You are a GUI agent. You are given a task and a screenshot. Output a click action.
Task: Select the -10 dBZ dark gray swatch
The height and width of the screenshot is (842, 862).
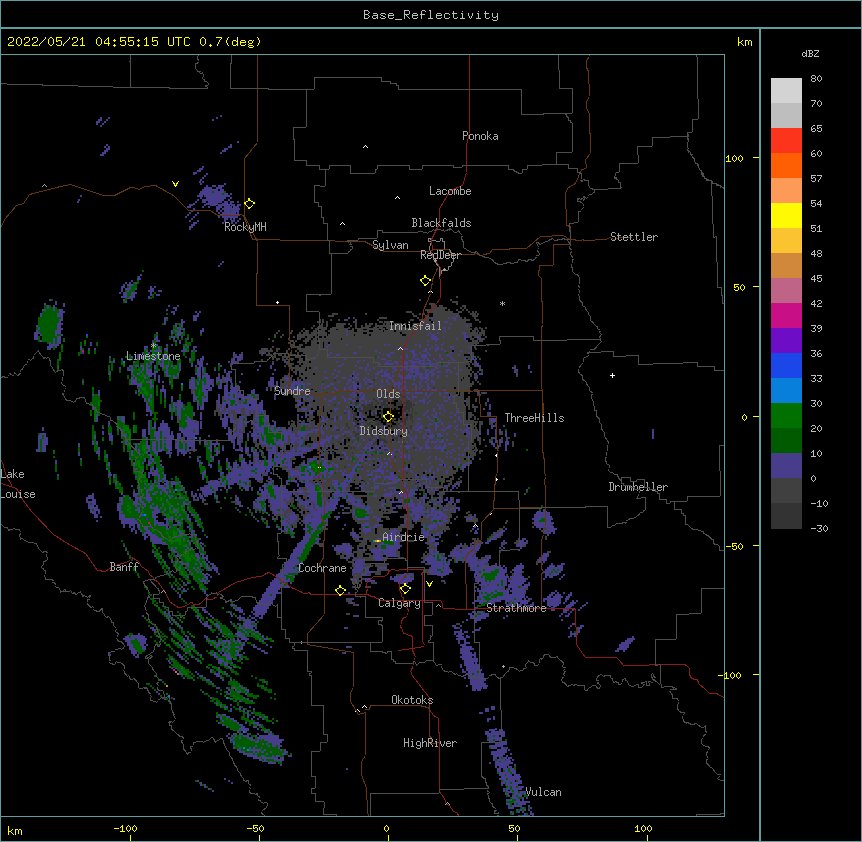pos(786,516)
